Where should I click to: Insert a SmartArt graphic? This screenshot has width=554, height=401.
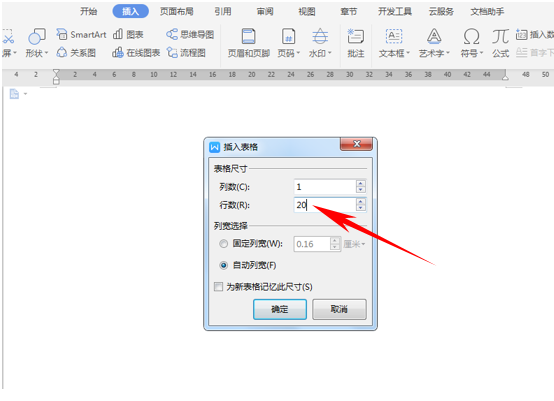(x=81, y=35)
